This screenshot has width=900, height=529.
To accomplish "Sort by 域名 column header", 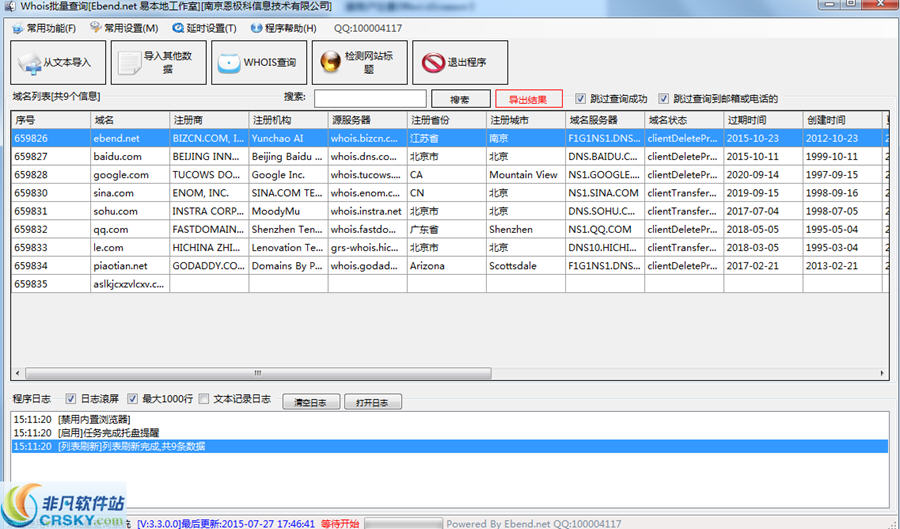I will pyautogui.click(x=130, y=120).
